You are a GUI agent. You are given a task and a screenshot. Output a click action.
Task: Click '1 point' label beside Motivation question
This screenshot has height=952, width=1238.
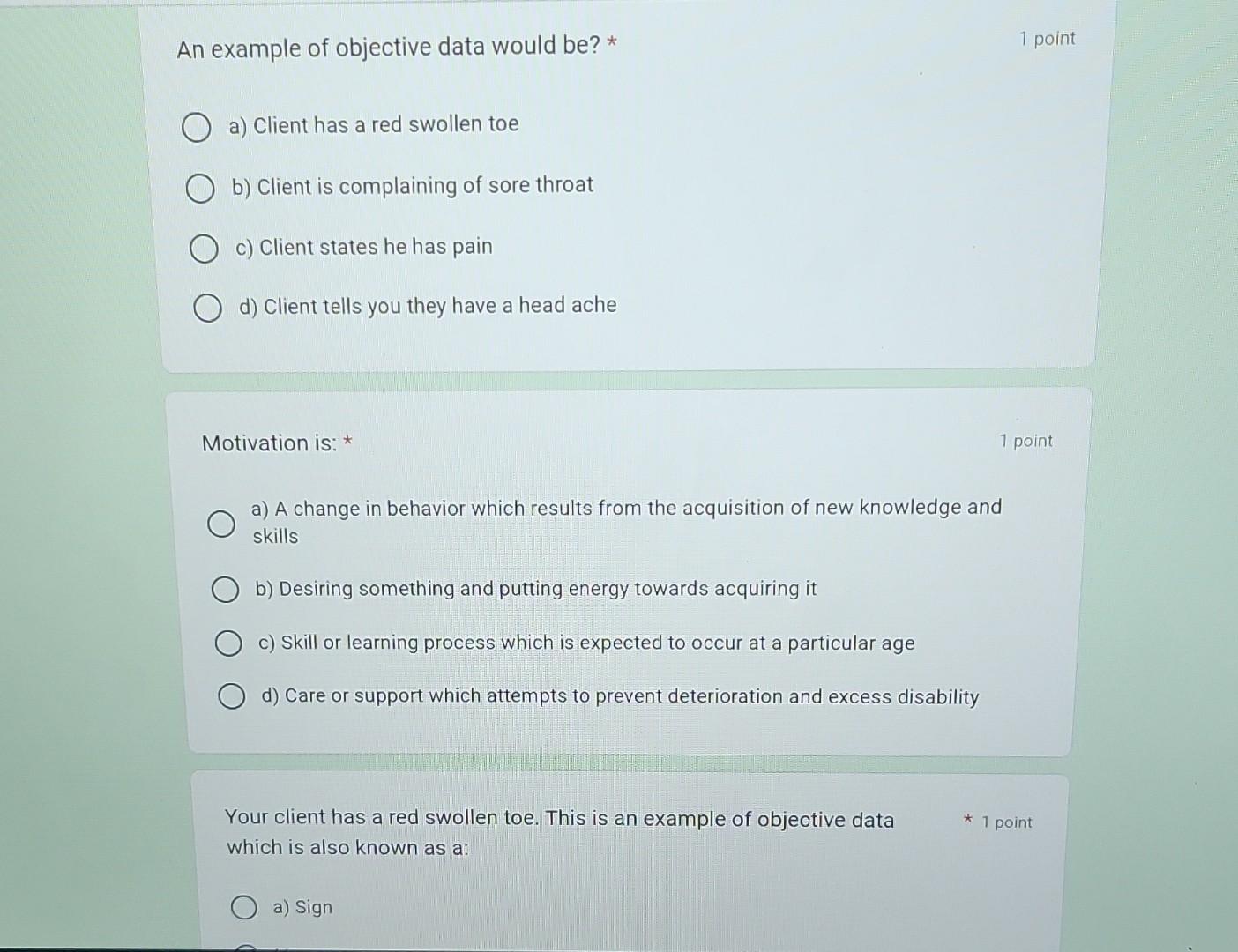click(1026, 441)
